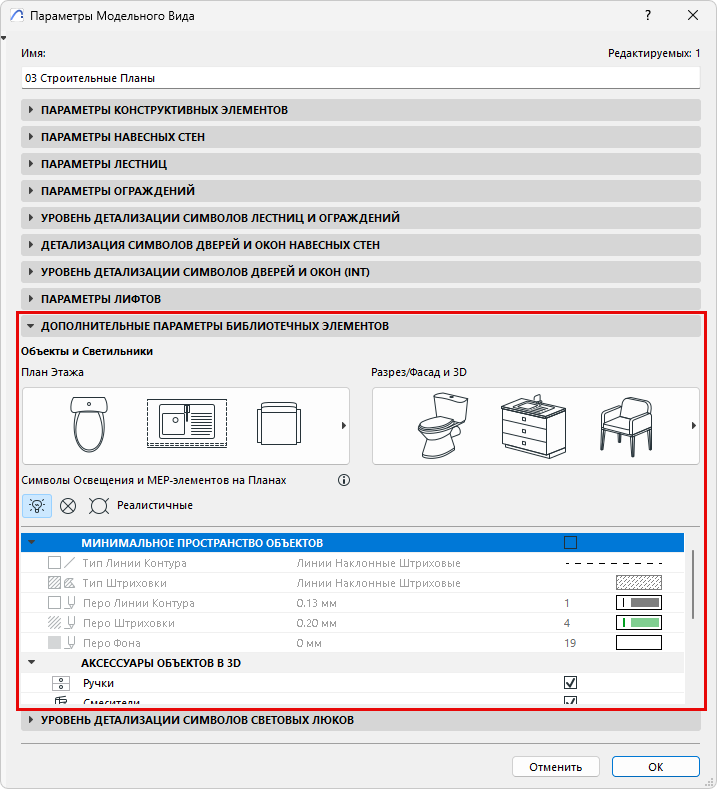Image resolution: width=717 pixels, height=789 pixels.
Task: Expand Уровень детализации символов световых люков
Action: (361, 720)
